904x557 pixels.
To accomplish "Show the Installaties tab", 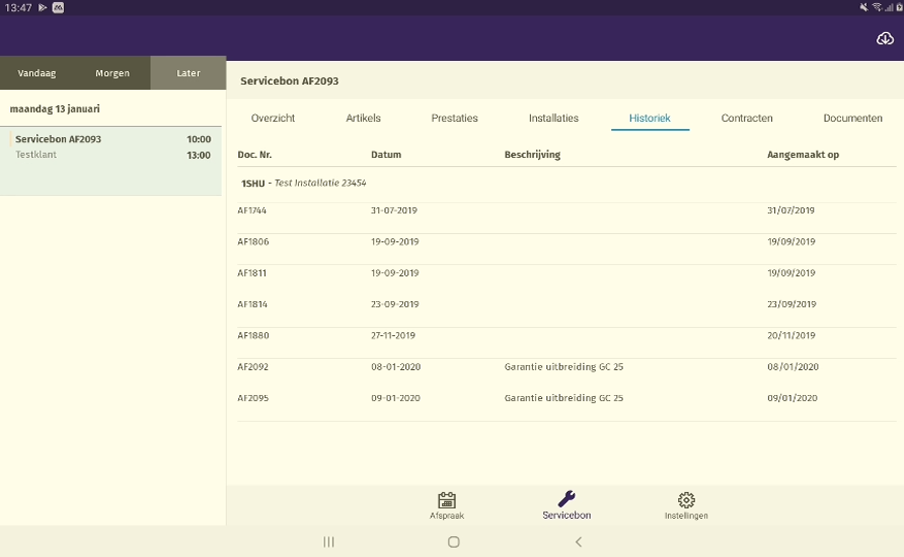I will (553, 118).
